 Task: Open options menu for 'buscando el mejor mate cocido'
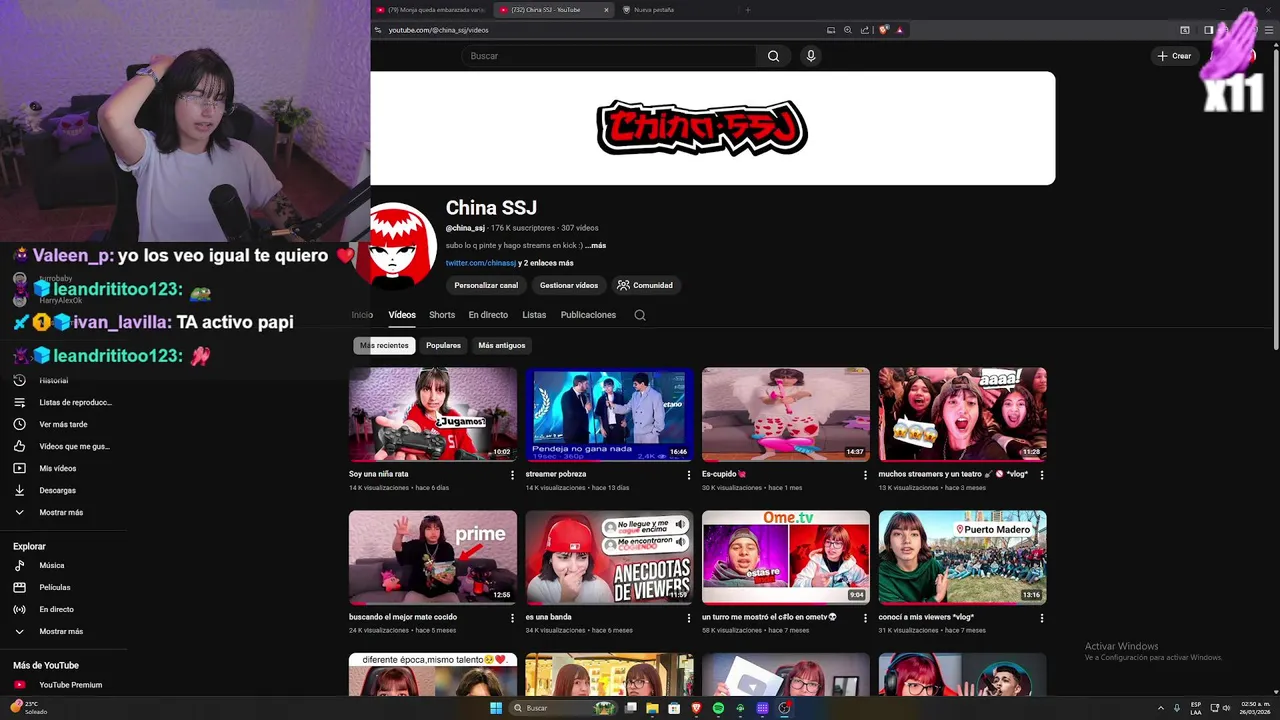click(x=512, y=618)
